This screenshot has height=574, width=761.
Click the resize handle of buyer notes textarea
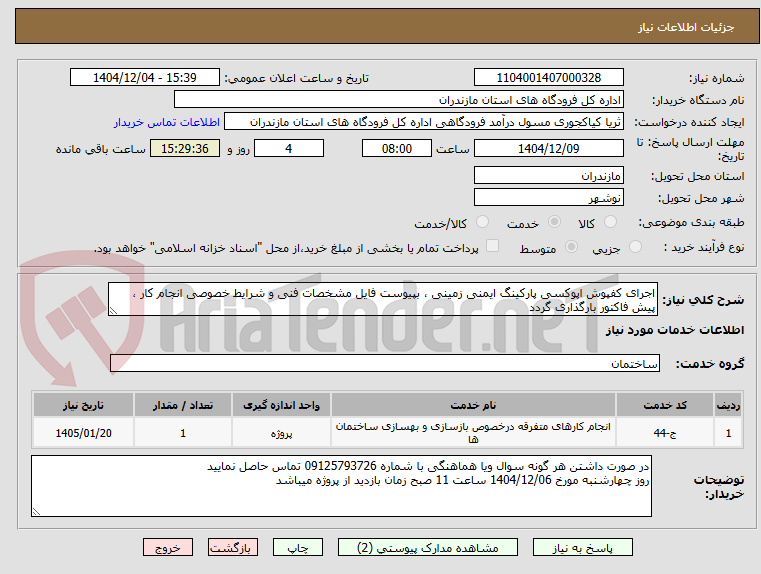[36, 511]
